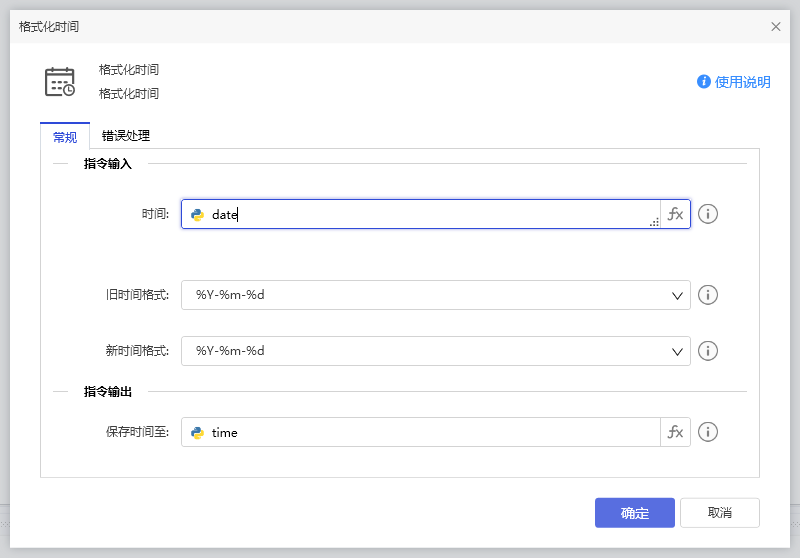
Task: Click the info icon beside 旧时间格式
Action: 708,295
